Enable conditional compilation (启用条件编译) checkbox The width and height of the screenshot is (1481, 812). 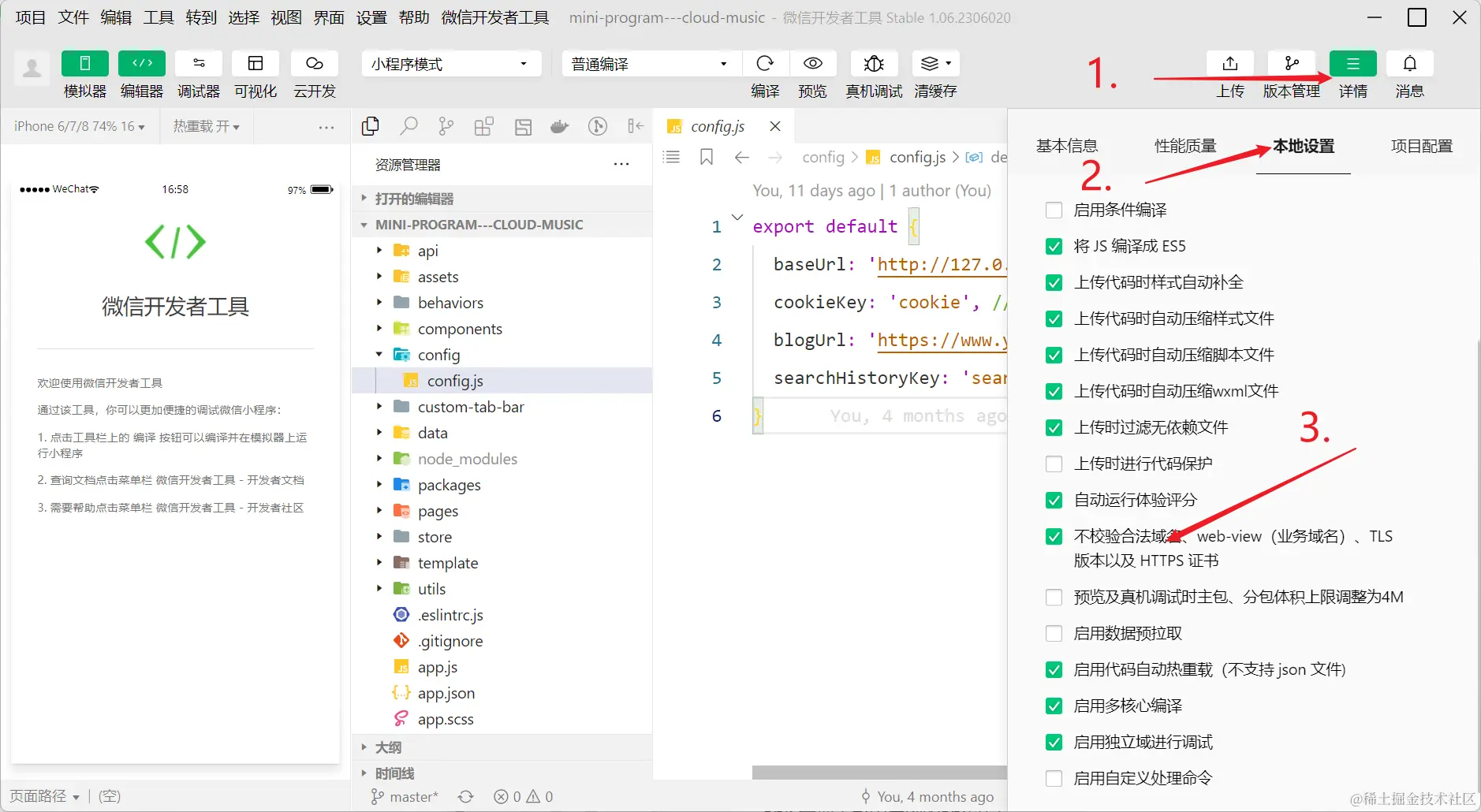pyautogui.click(x=1054, y=210)
